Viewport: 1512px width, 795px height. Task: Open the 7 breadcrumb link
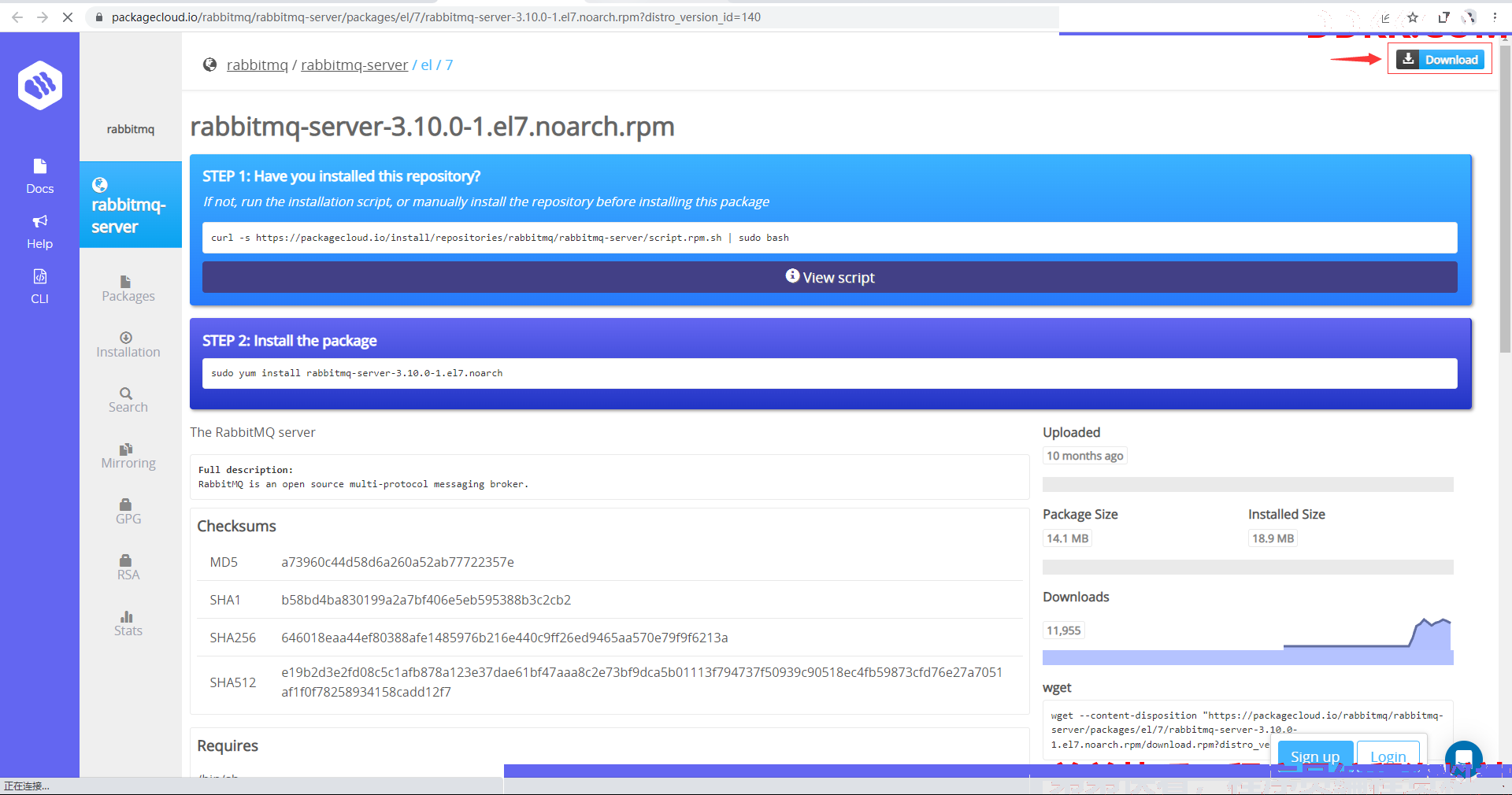coord(449,65)
